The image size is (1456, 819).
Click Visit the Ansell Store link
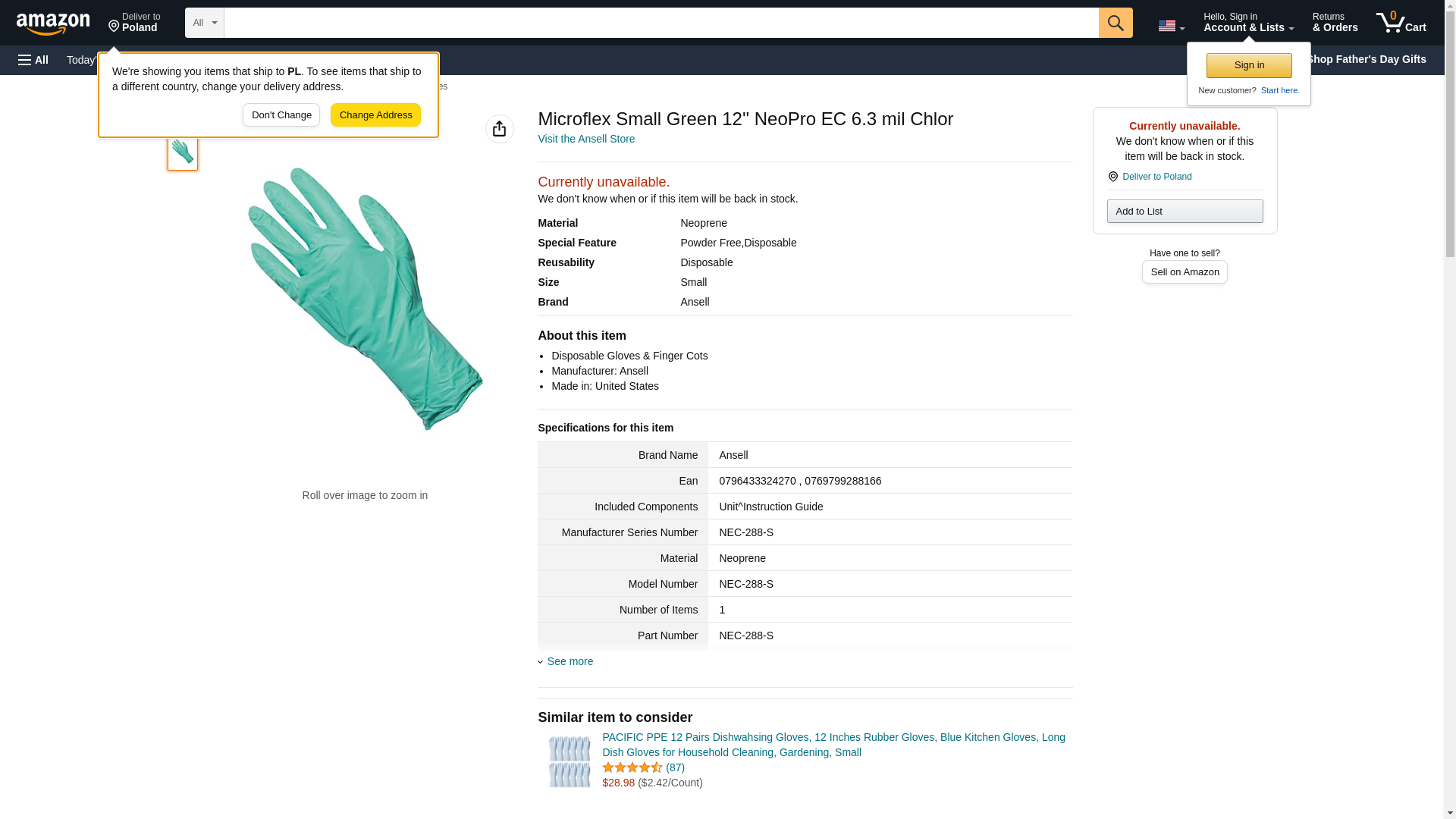click(x=586, y=139)
